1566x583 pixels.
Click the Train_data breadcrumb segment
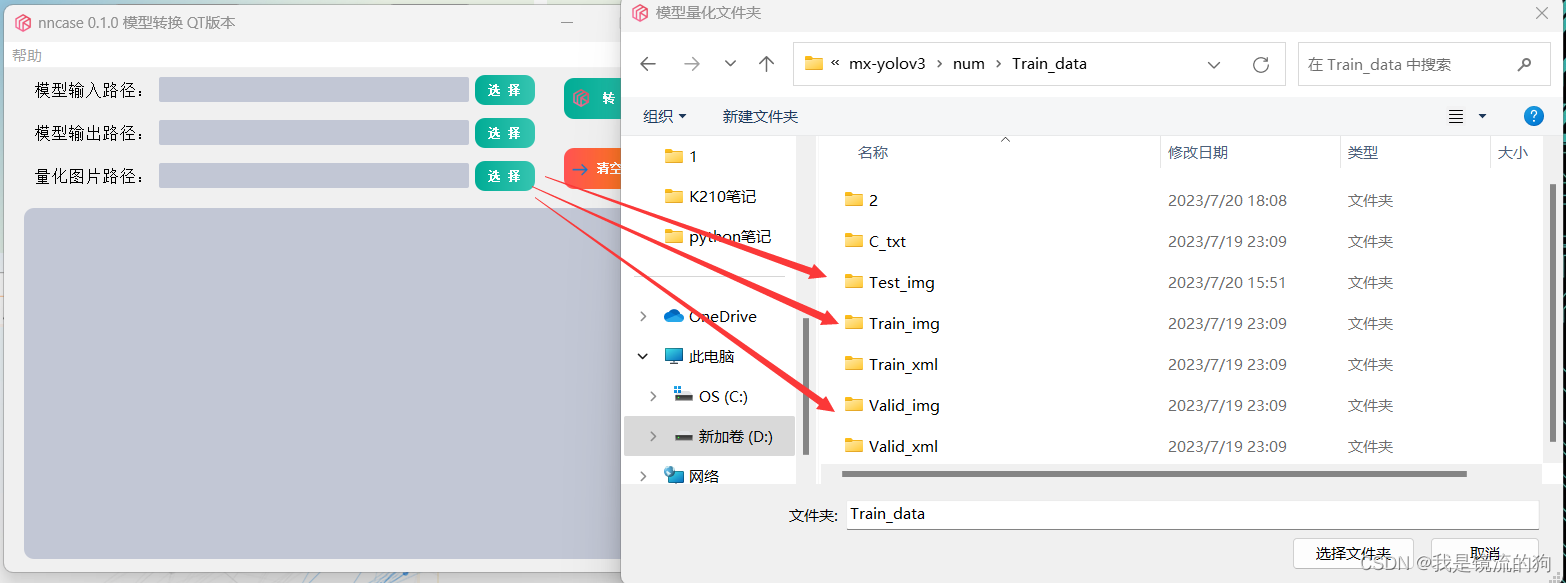(1049, 64)
